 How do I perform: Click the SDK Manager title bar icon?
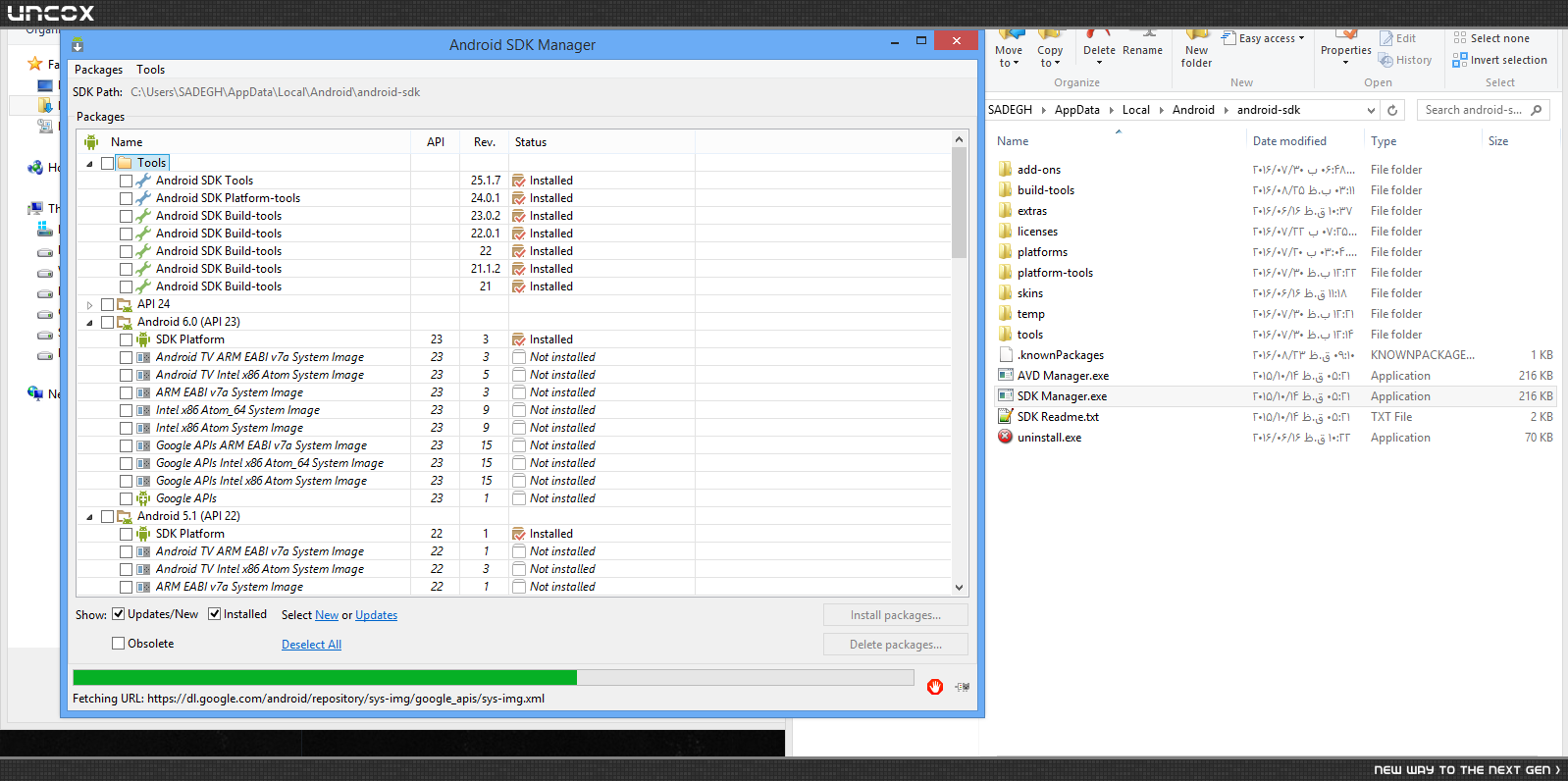[78, 45]
